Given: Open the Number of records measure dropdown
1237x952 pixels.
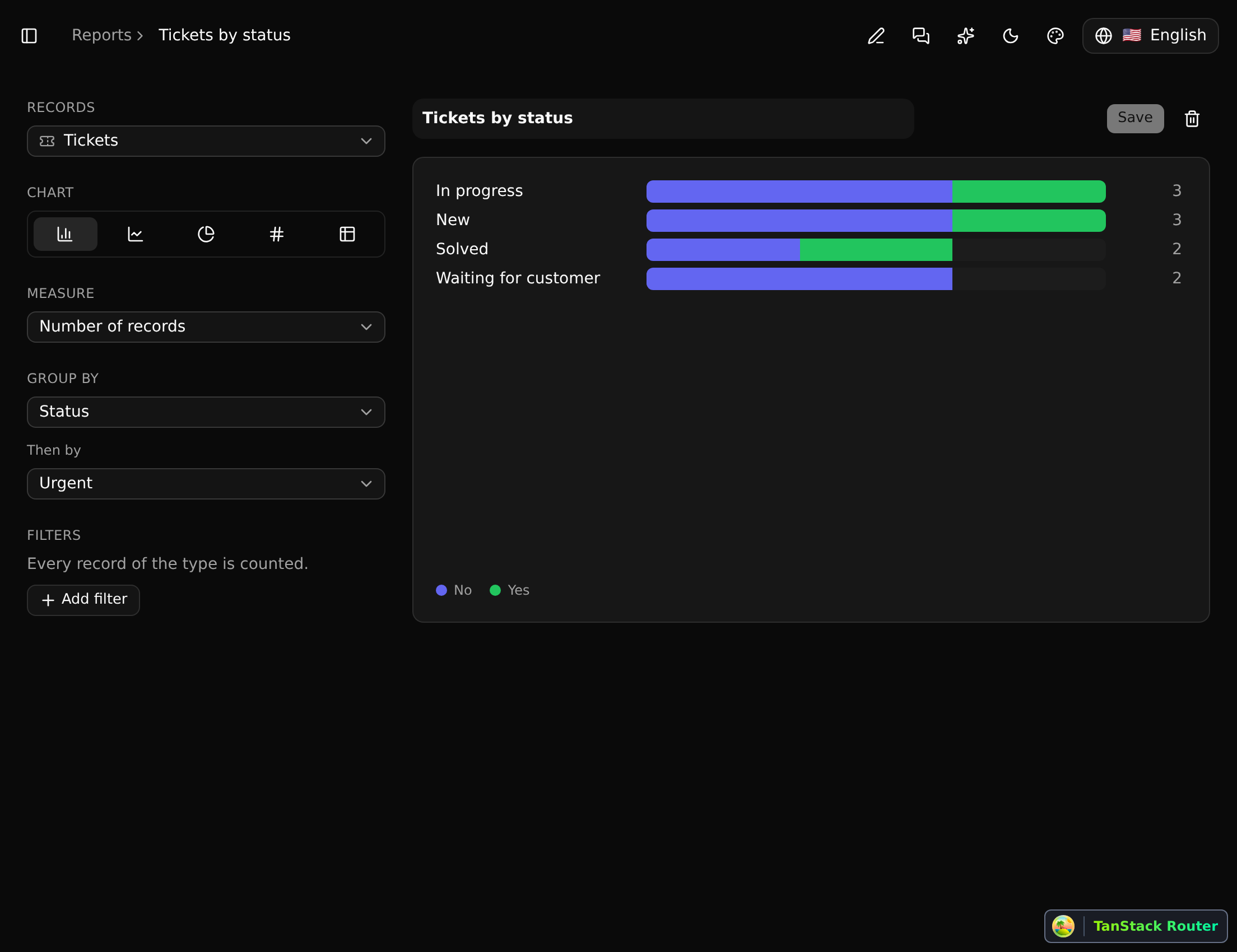Looking at the screenshot, I should pos(206,327).
